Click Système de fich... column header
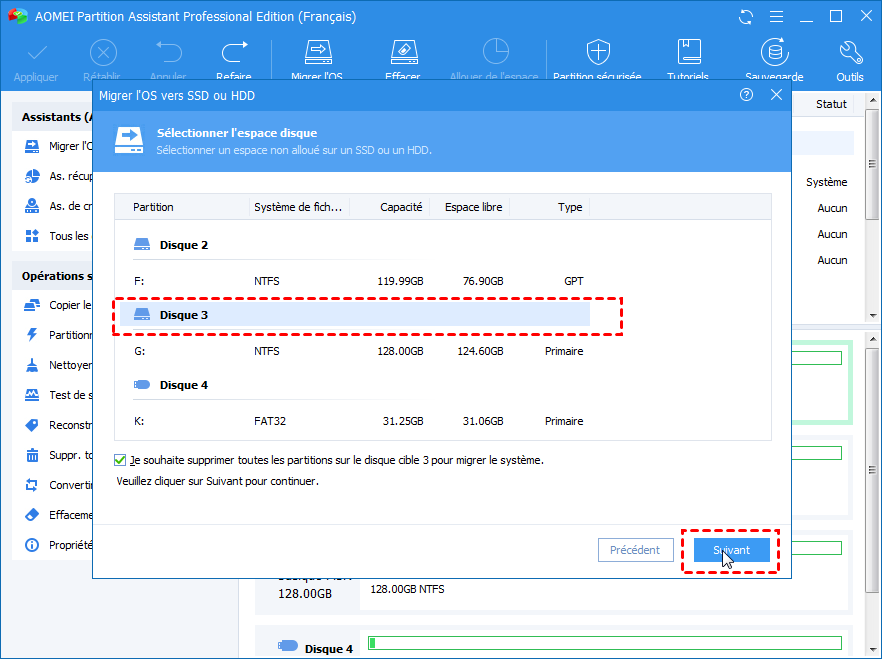 pyautogui.click(x=298, y=207)
